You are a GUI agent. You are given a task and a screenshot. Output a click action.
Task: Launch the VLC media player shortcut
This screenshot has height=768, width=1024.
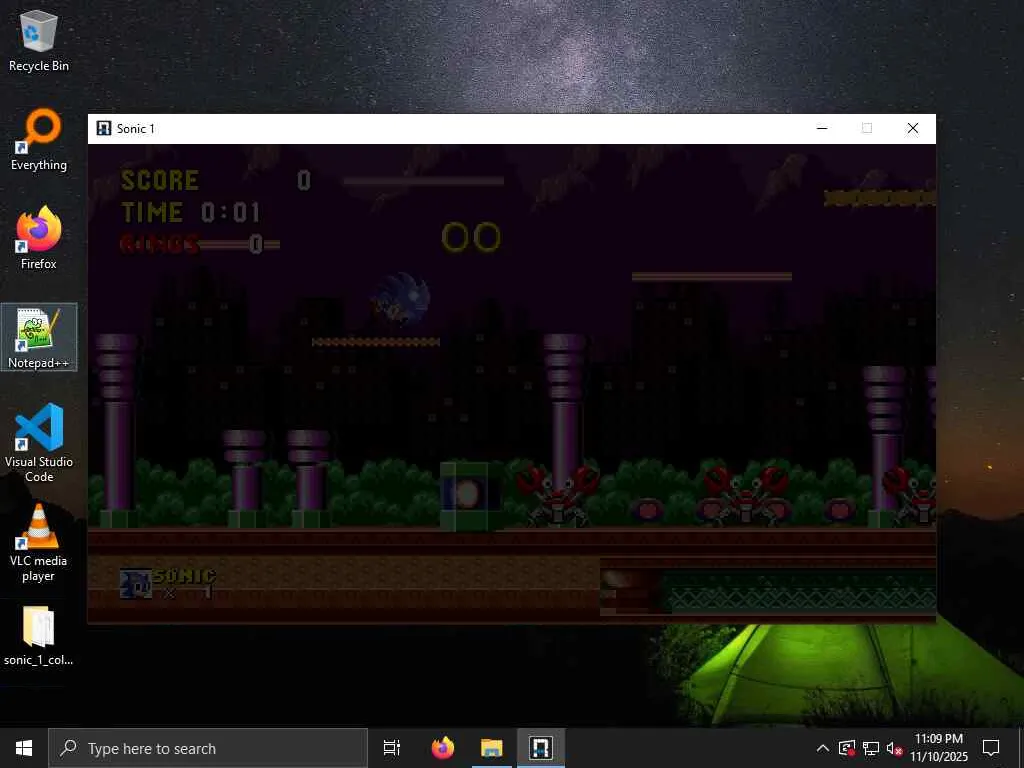[39, 542]
